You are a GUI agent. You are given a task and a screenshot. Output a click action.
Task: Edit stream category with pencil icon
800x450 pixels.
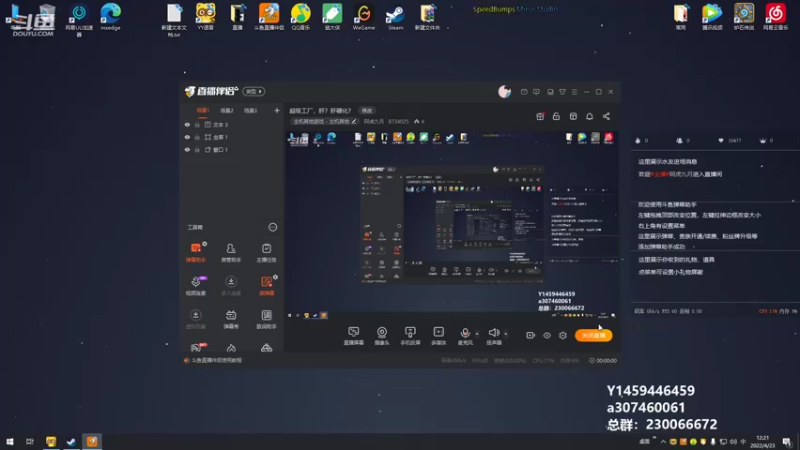pyautogui.click(x=354, y=121)
